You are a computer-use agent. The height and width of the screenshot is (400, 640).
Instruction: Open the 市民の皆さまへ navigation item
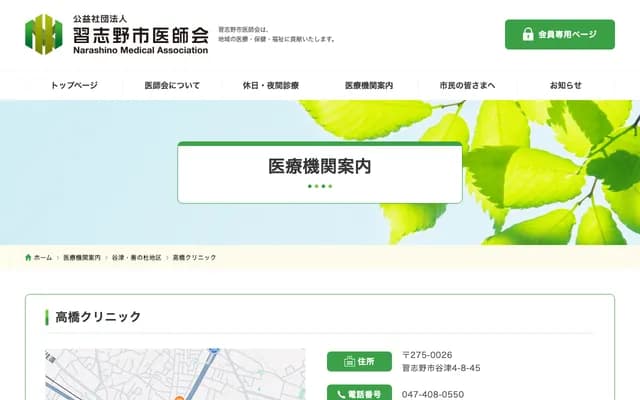(467, 86)
